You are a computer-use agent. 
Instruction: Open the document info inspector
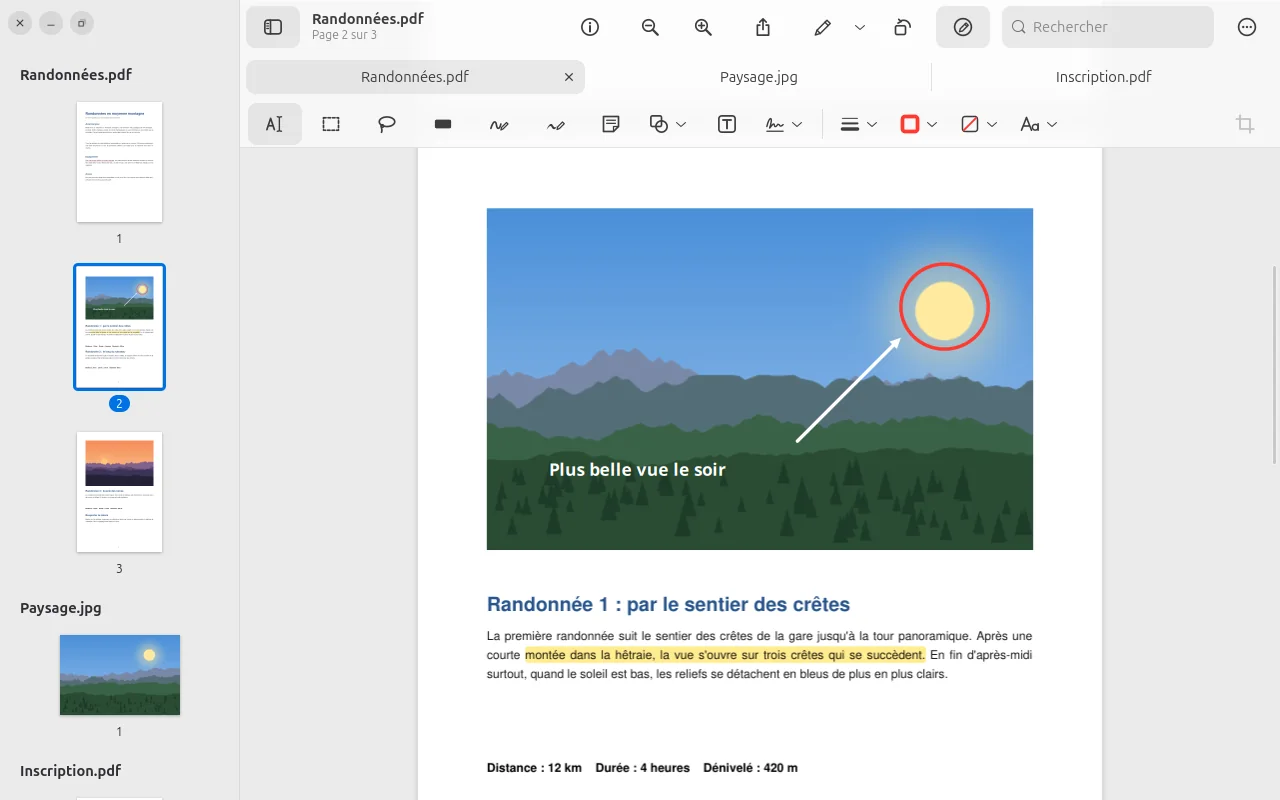(590, 27)
